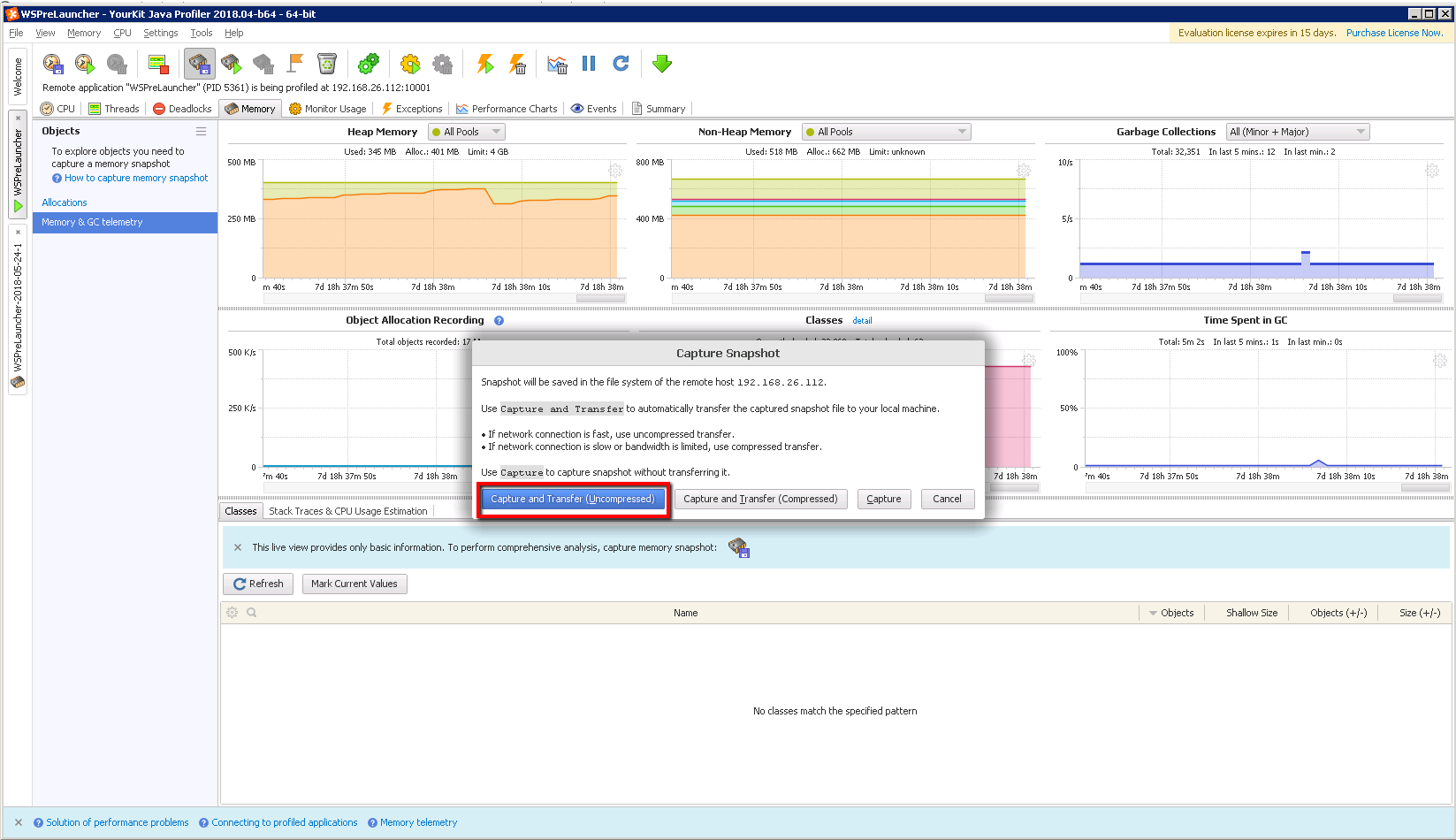Force garbage collection using the recycle bin icon
This screenshot has width=1456, height=840.
[x=326, y=64]
